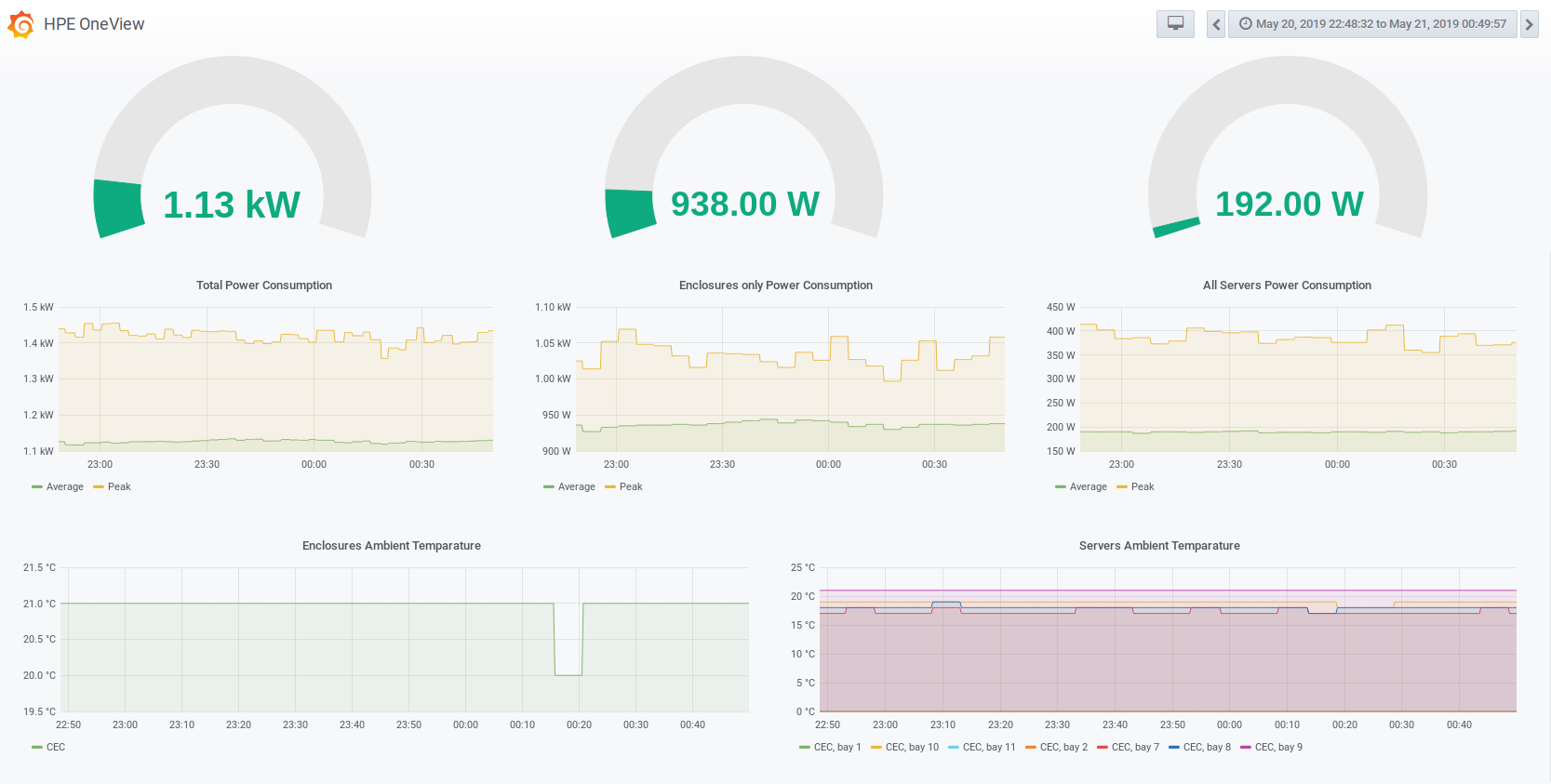Toggle Peak series in Enclosures only legend

[x=624, y=486]
